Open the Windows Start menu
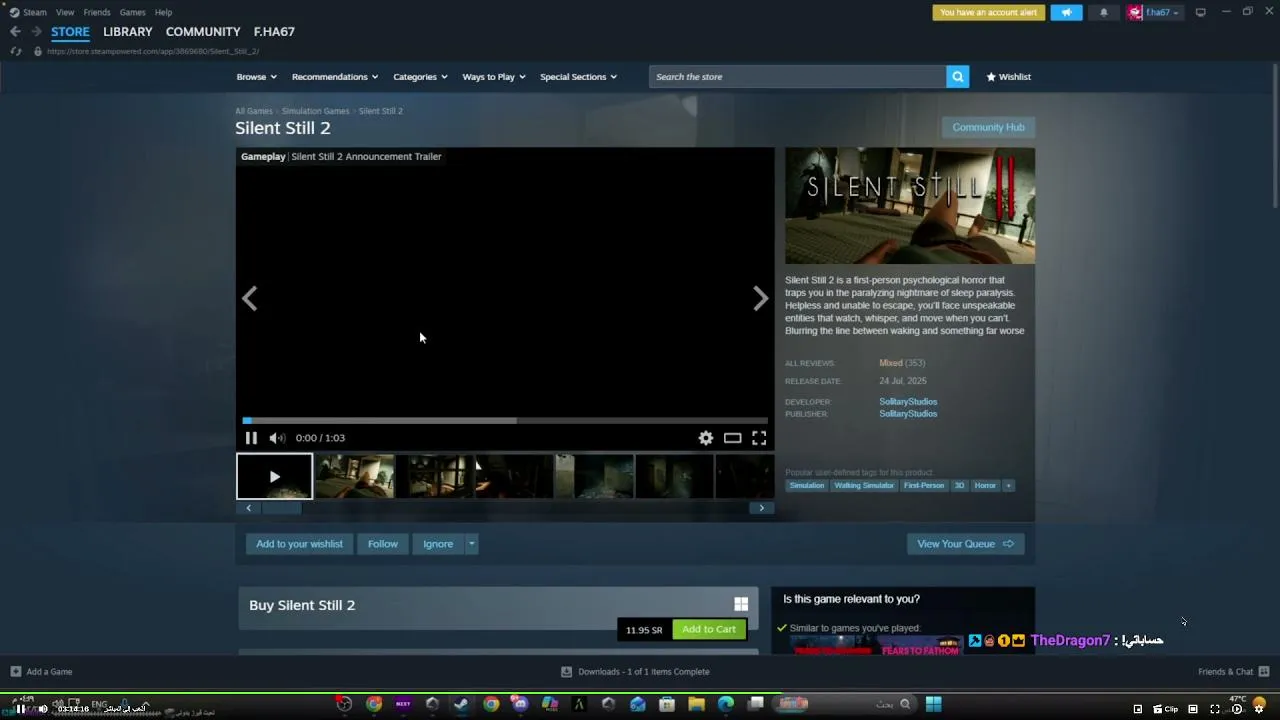The image size is (1280, 720). pos(933,704)
